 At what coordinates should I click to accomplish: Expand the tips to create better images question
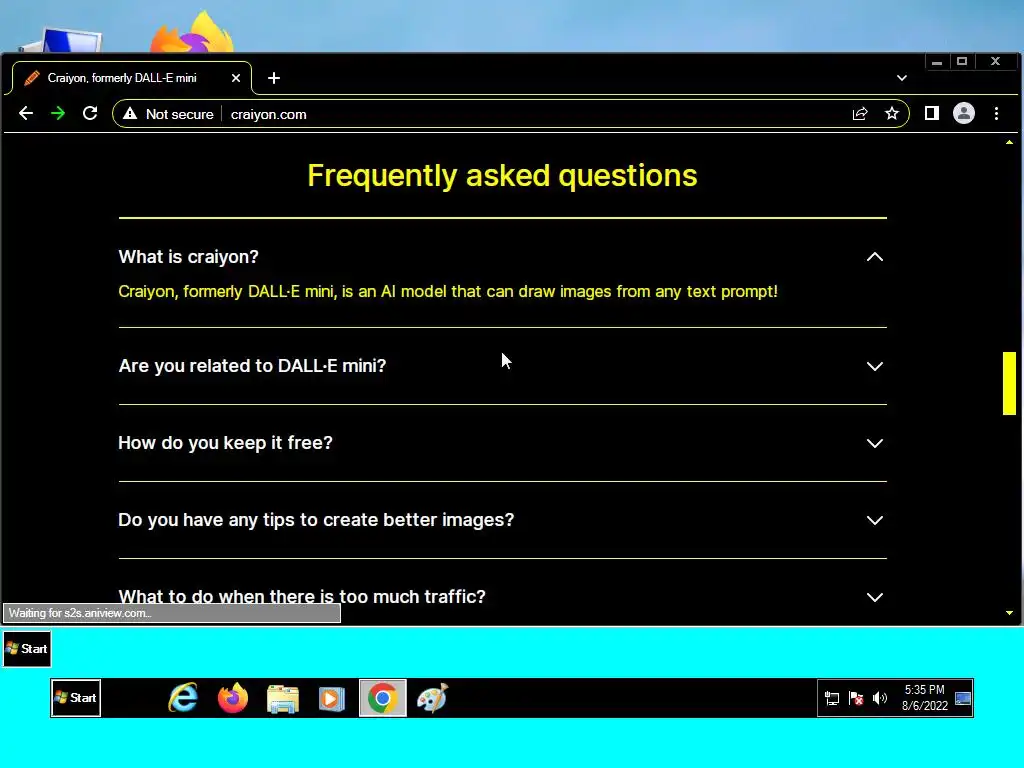tap(874, 520)
